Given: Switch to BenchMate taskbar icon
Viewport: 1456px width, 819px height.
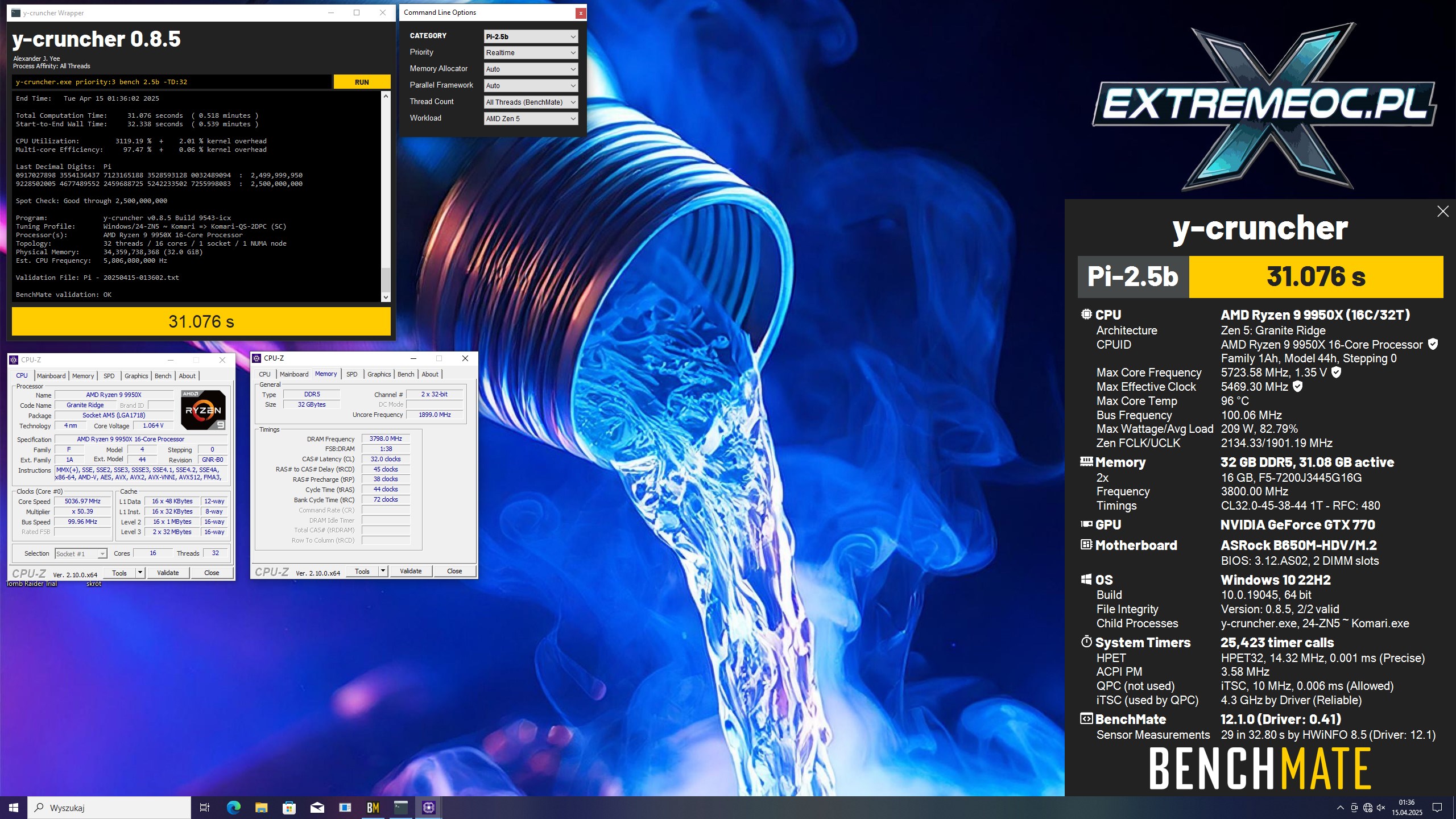Looking at the screenshot, I should pos(373,807).
